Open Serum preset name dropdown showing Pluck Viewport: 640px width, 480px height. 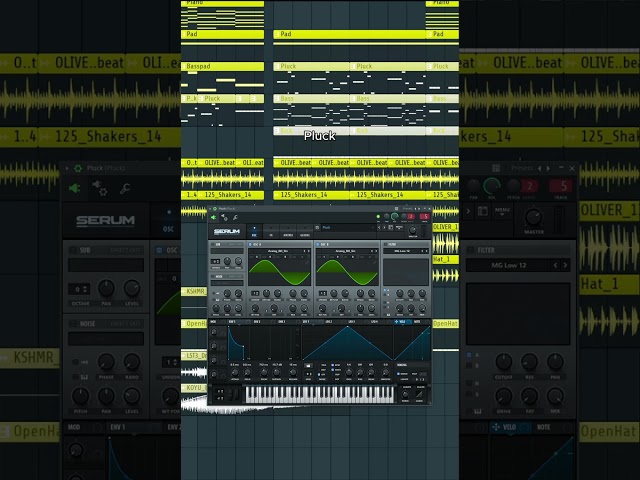(x=348, y=227)
